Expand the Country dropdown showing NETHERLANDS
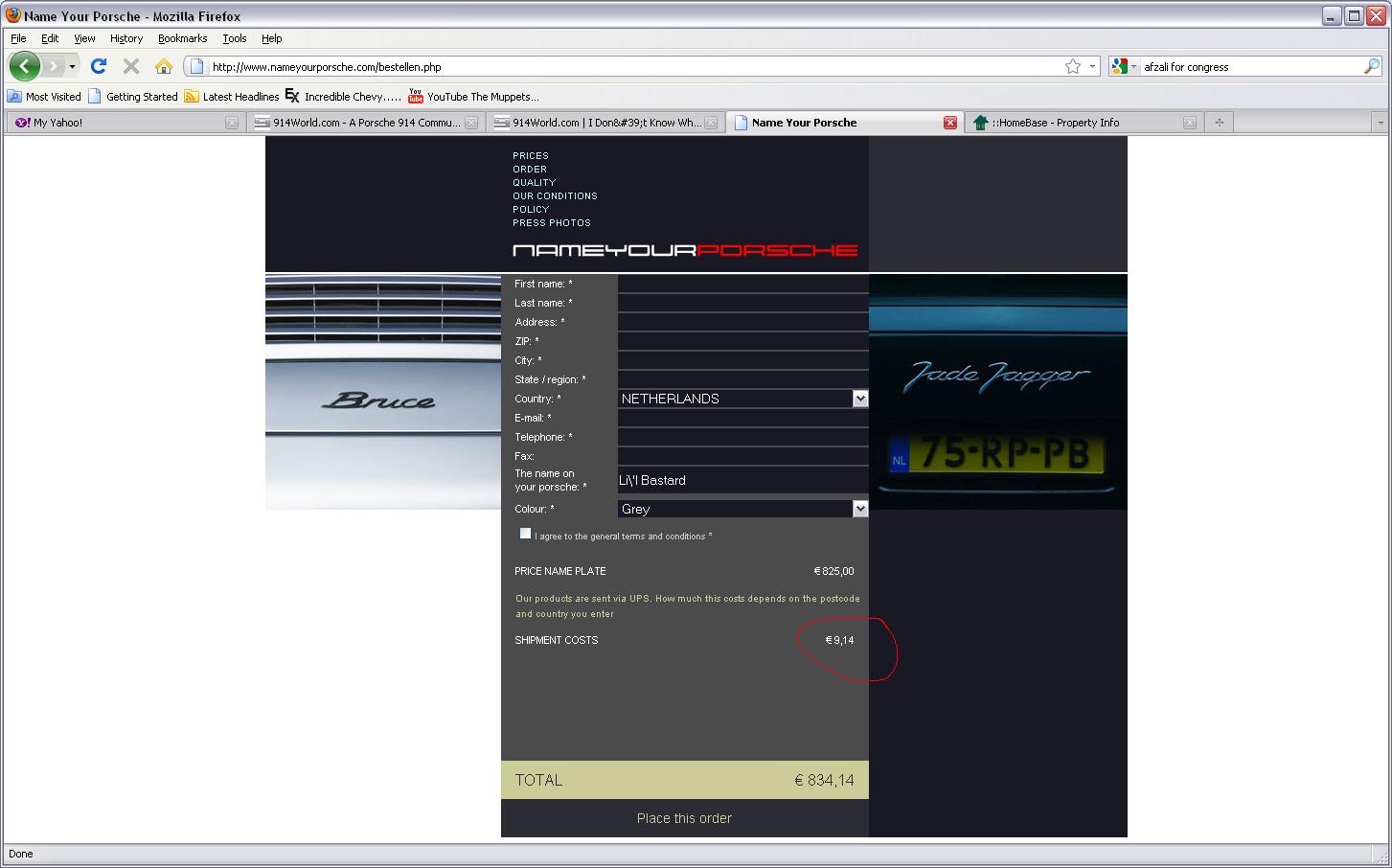The height and width of the screenshot is (868, 1392). [859, 399]
